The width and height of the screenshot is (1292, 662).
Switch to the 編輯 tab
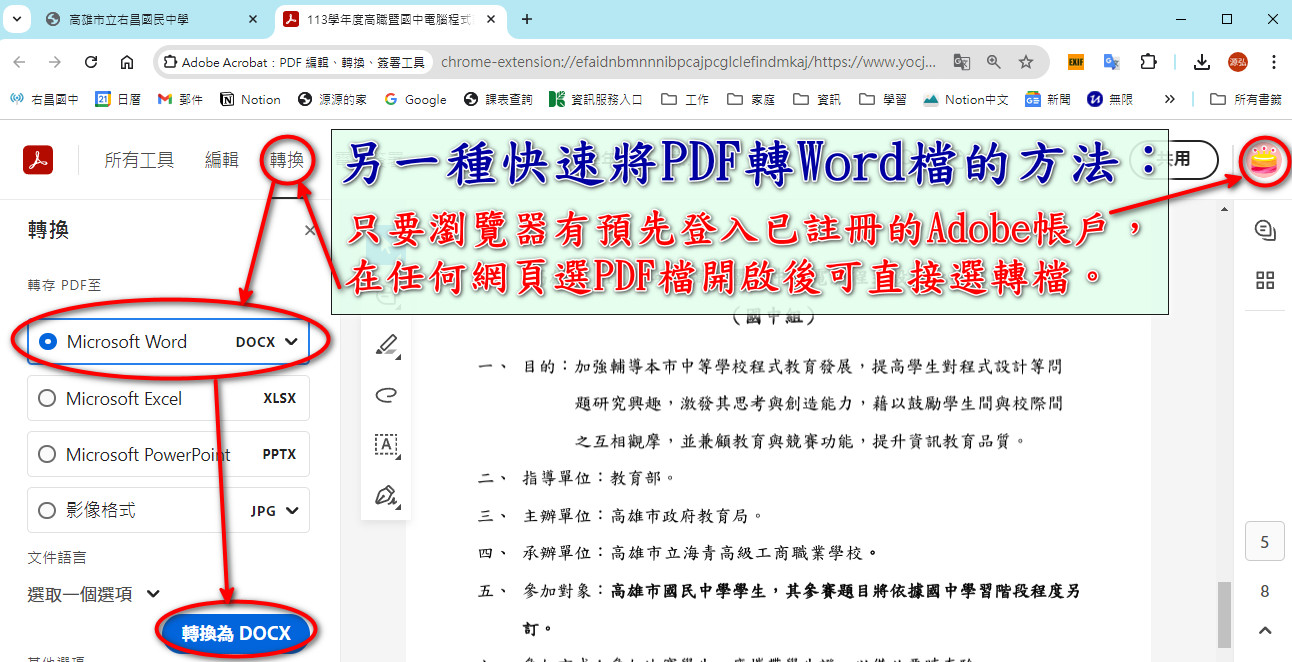pos(222,160)
